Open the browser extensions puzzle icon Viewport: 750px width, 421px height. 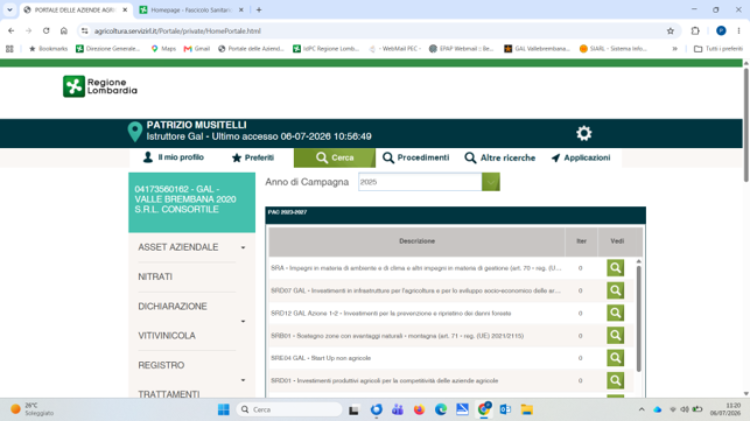(695, 31)
